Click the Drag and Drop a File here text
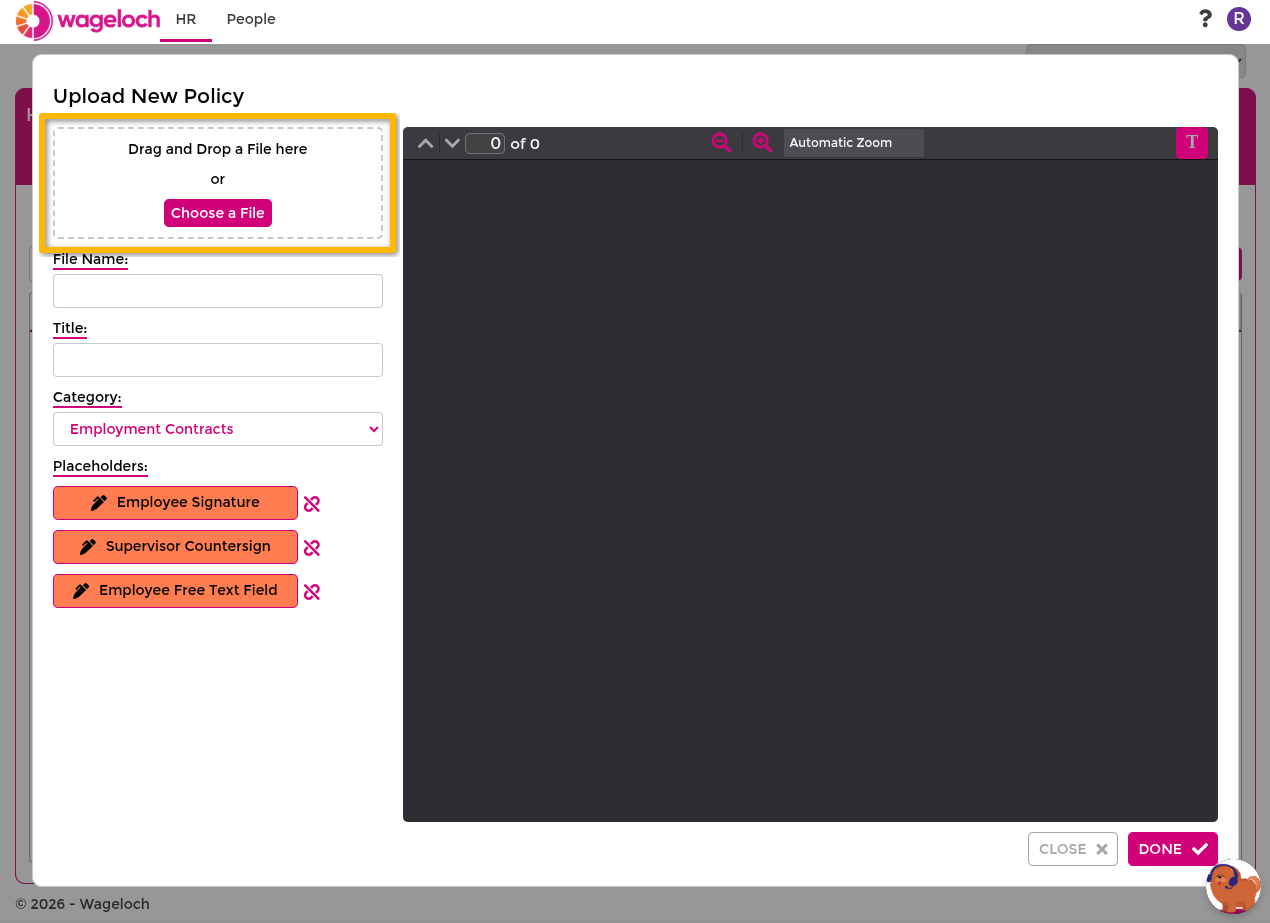Screen dimensions: 1270x923 (218, 149)
